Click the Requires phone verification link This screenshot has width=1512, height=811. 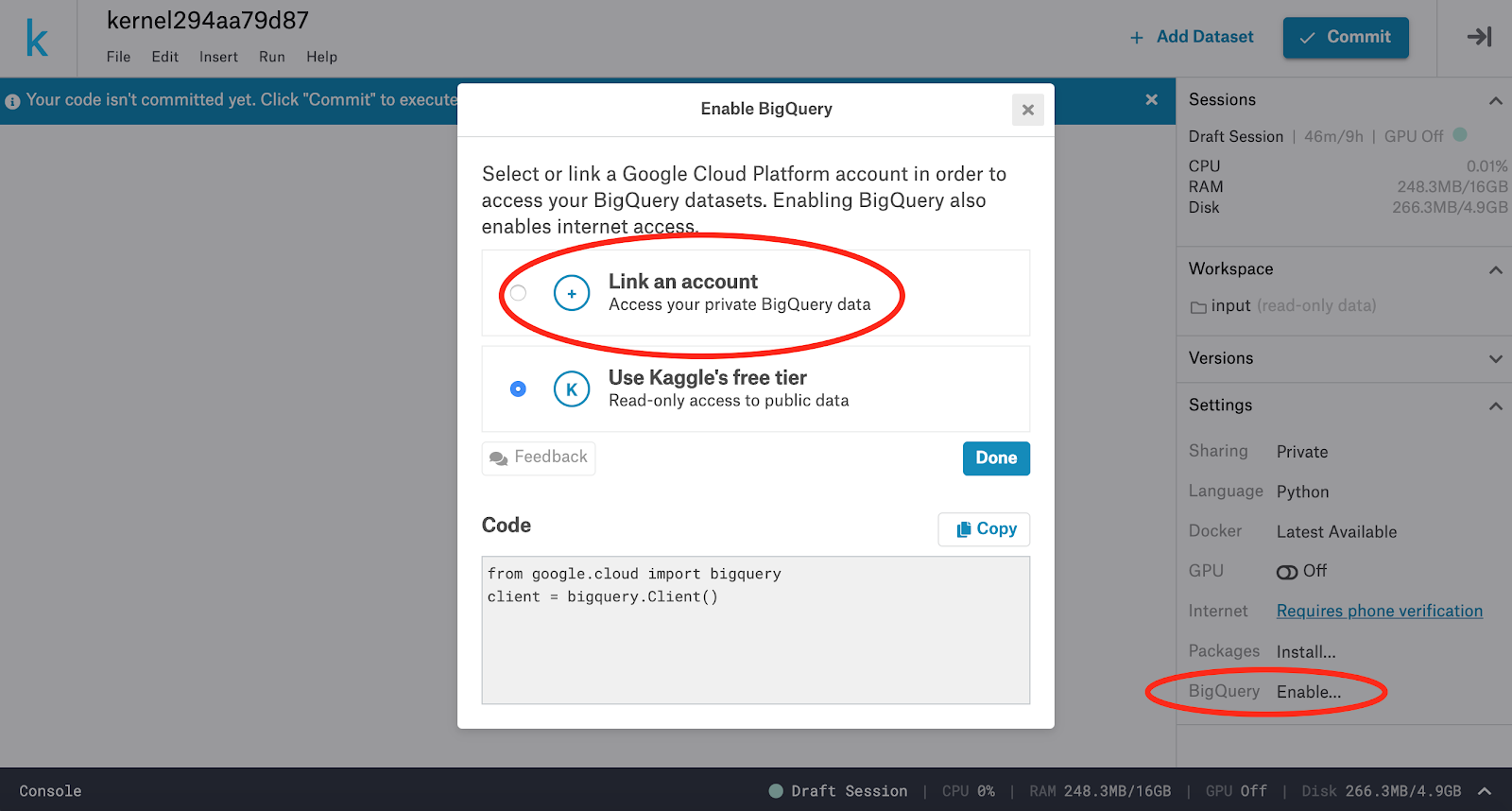1379,612
